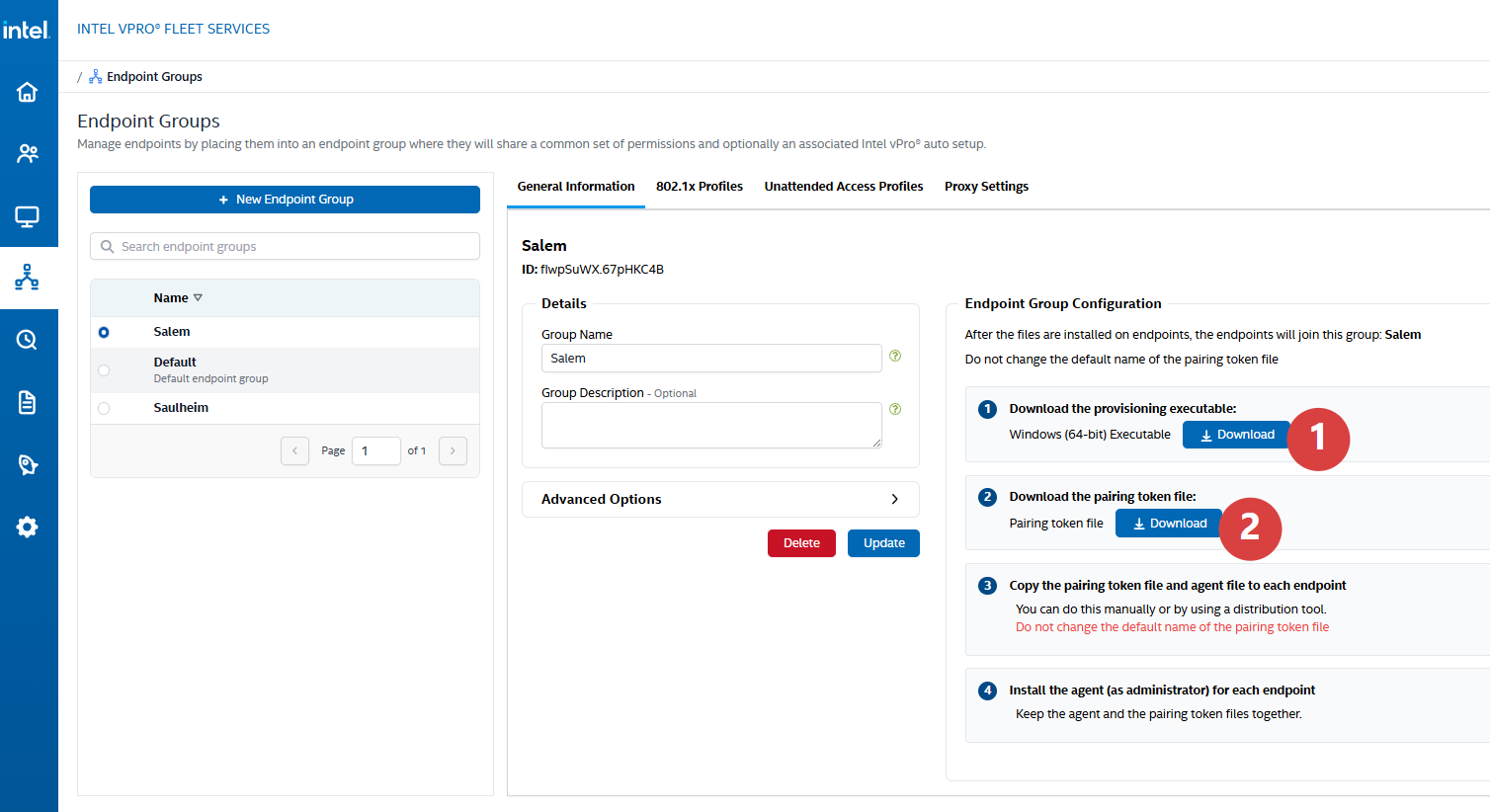
Task: Click the Intel logo
Action: click(26, 30)
